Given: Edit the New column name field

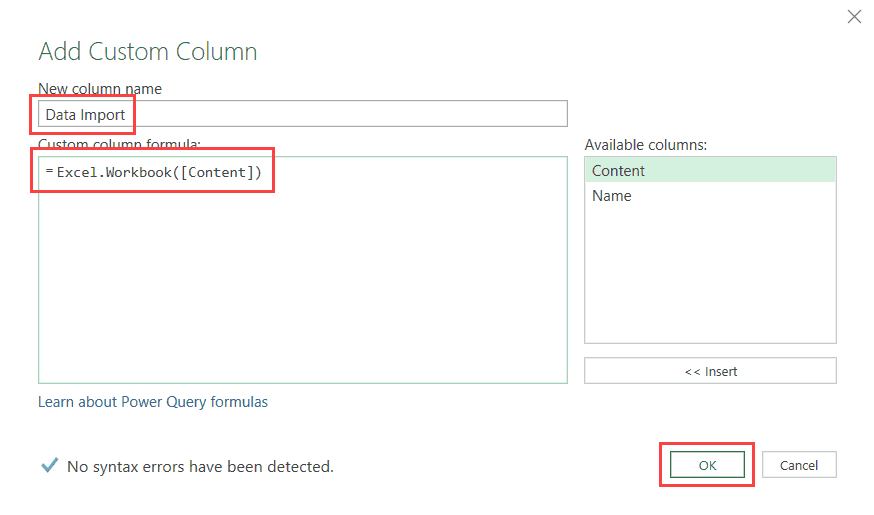Looking at the screenshot, I should click(x=303, y=114).
